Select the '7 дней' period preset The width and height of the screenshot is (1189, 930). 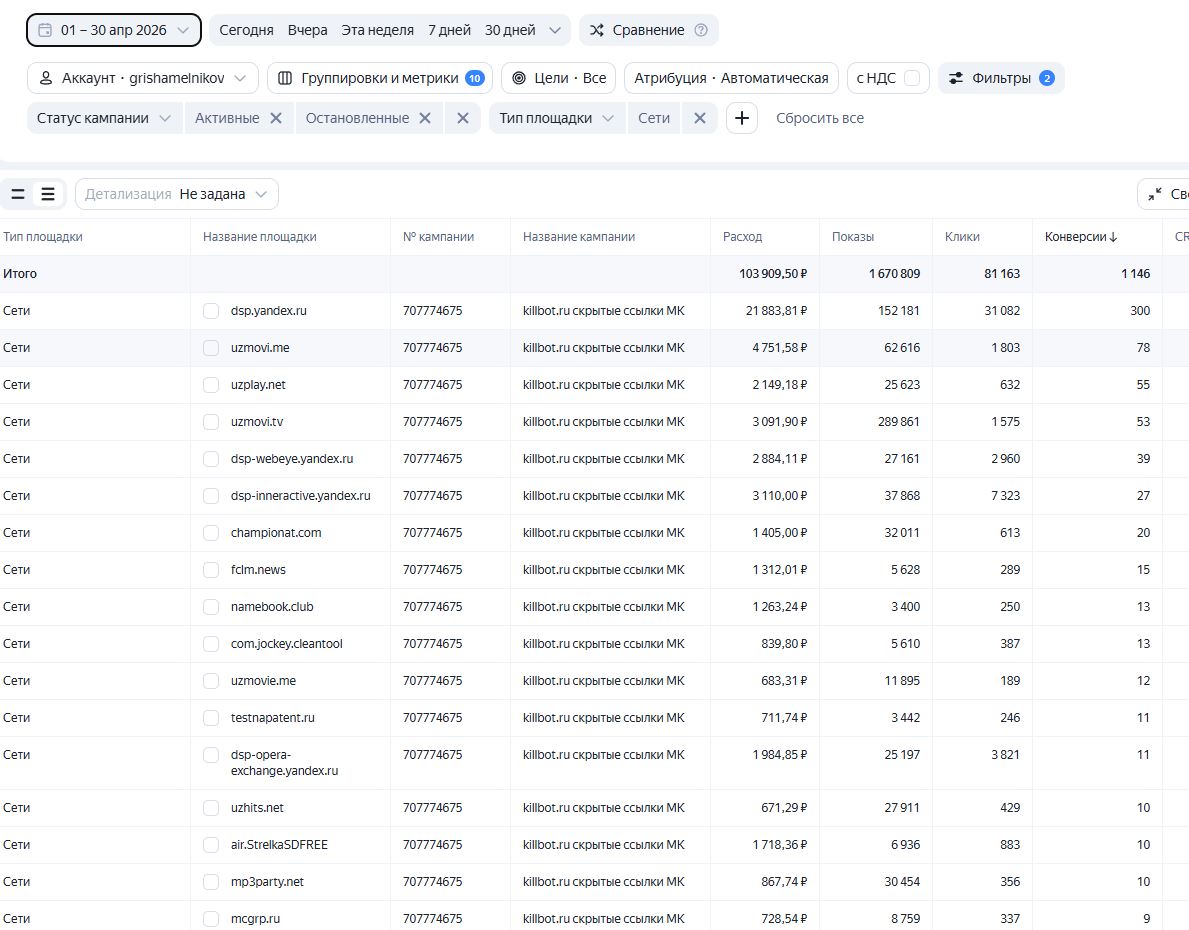click(x=450, y=30)
